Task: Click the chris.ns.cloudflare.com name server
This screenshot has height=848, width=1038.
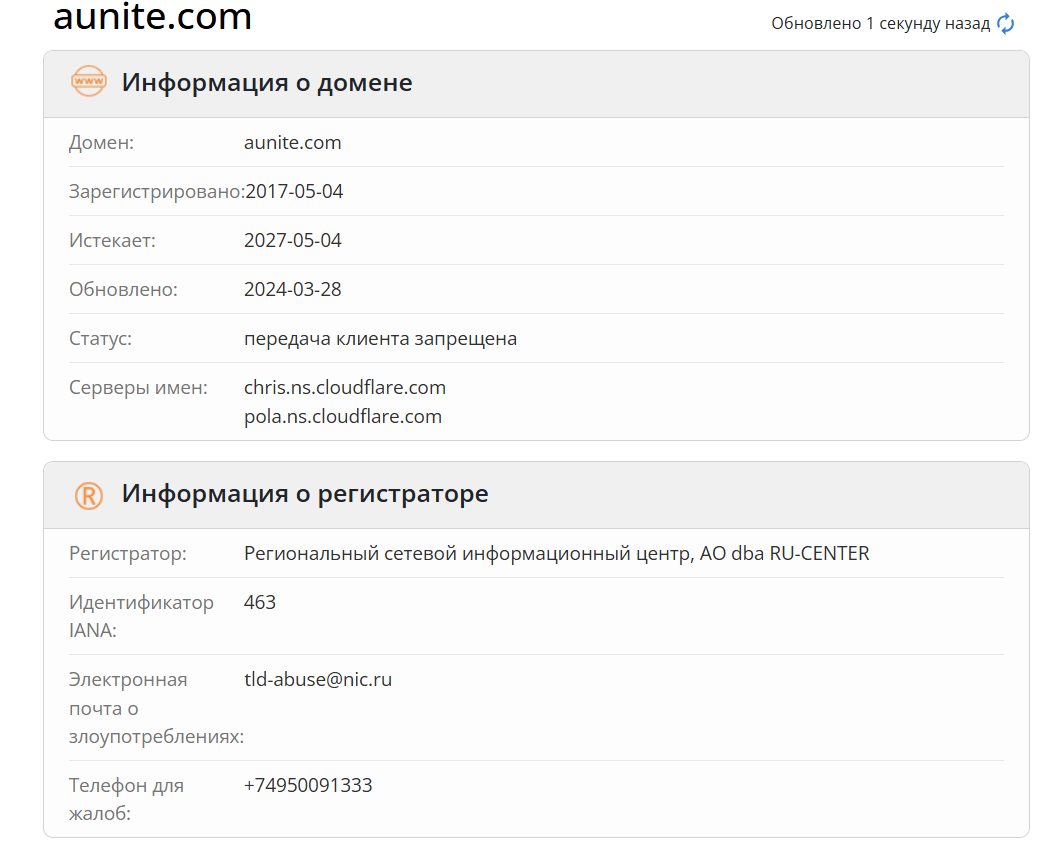Action: click(x=345, y=387)
